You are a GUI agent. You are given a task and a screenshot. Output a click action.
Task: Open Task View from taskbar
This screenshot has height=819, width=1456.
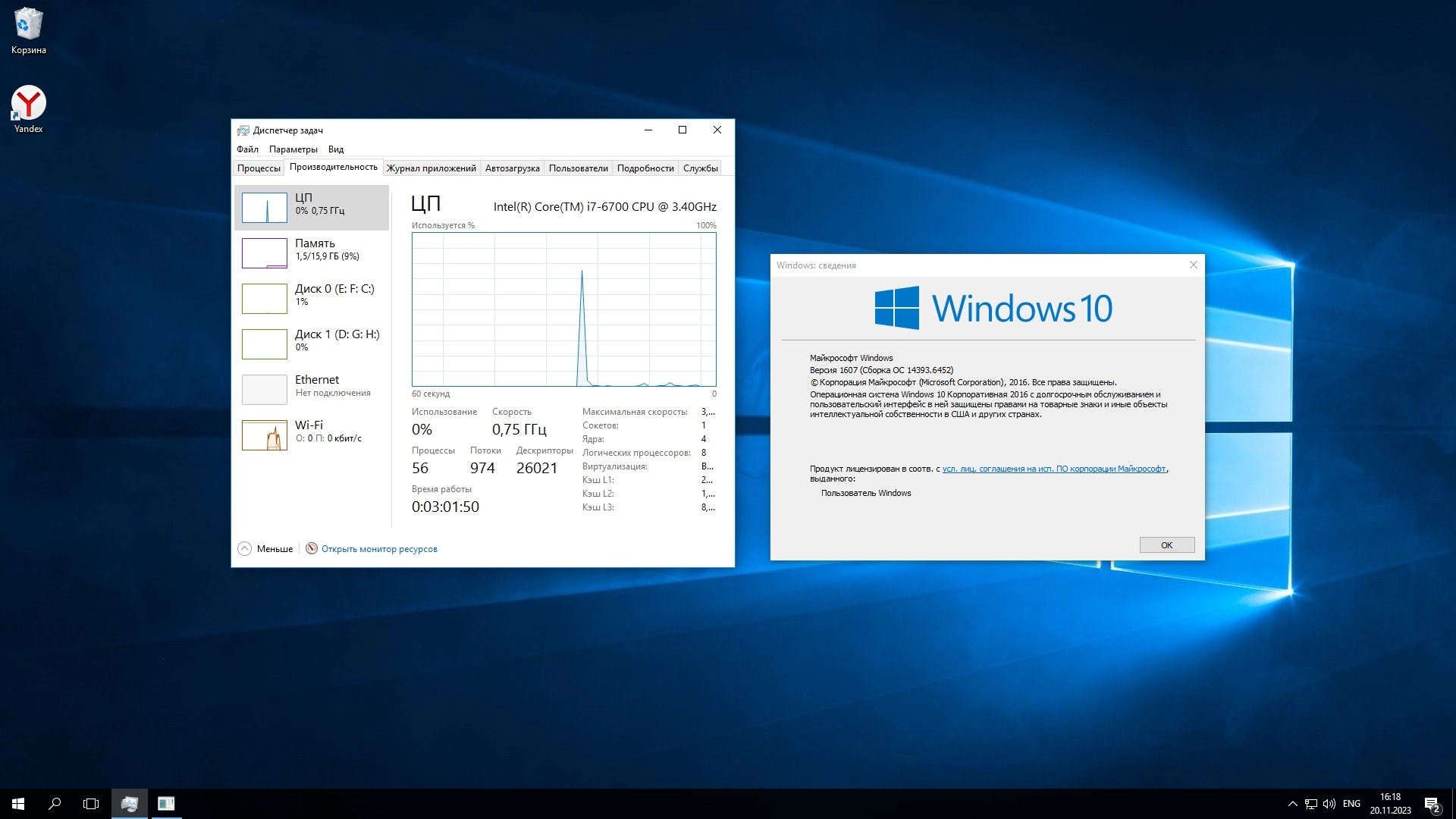point(91,804)
